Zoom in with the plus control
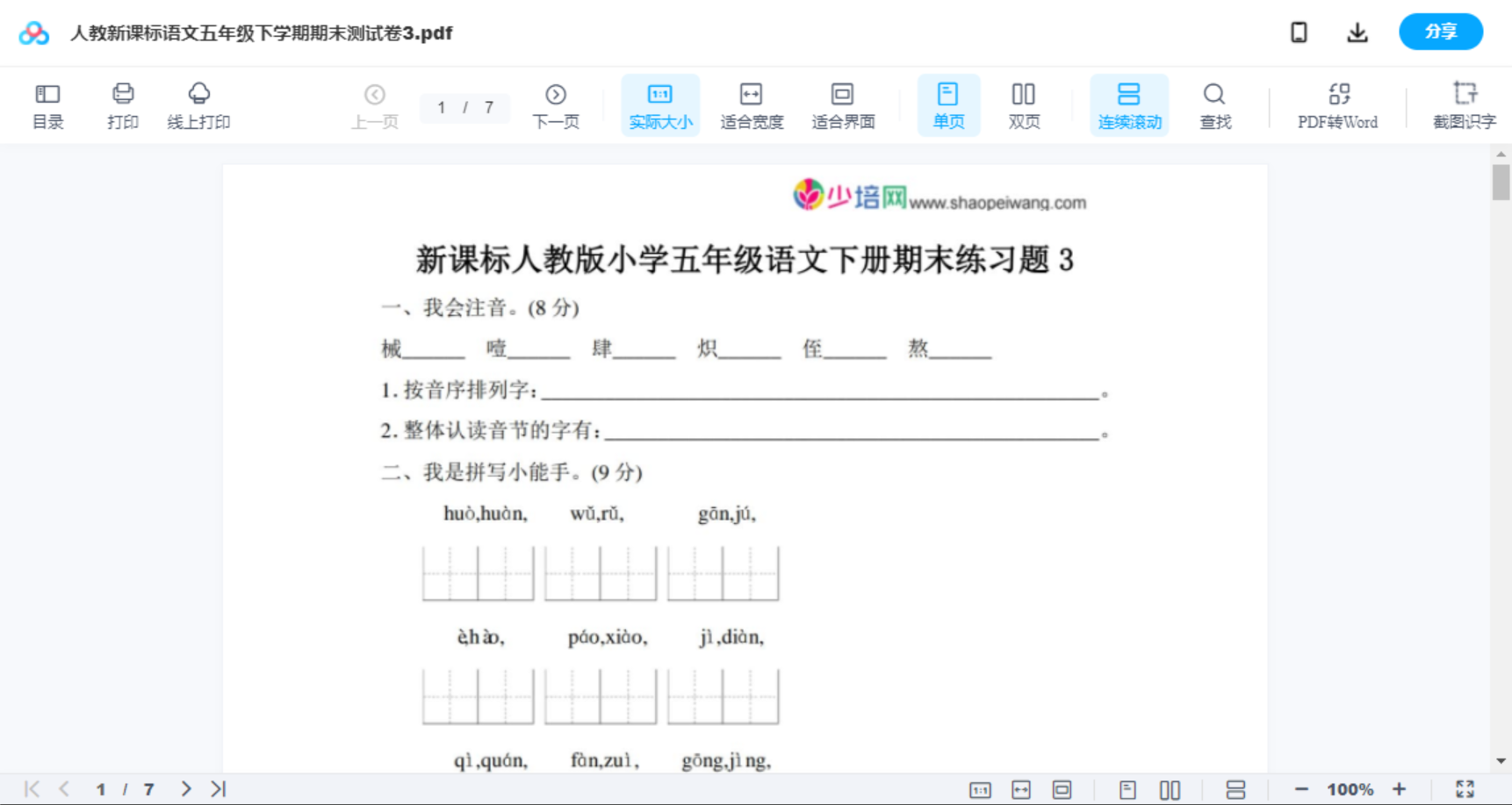 pyautogui.click(x=1400, y=787)
